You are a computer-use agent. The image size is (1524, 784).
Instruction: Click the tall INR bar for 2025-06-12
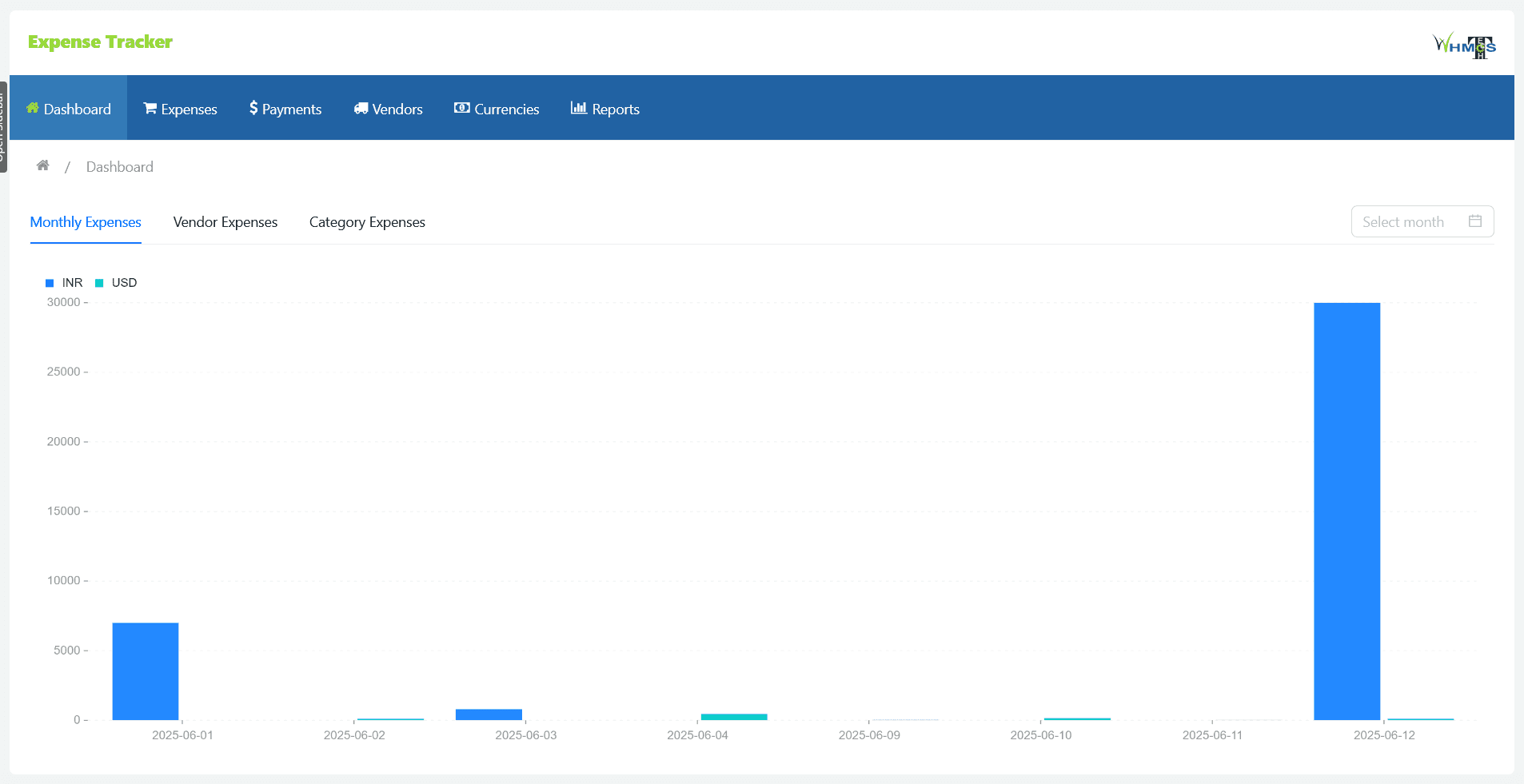[1346, 511]
